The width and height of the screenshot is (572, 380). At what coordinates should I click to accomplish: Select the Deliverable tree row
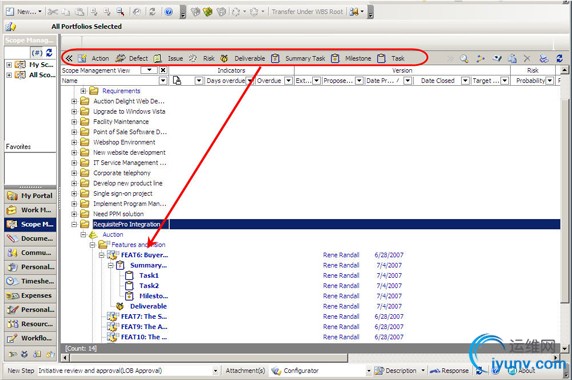tap(148, 306)
